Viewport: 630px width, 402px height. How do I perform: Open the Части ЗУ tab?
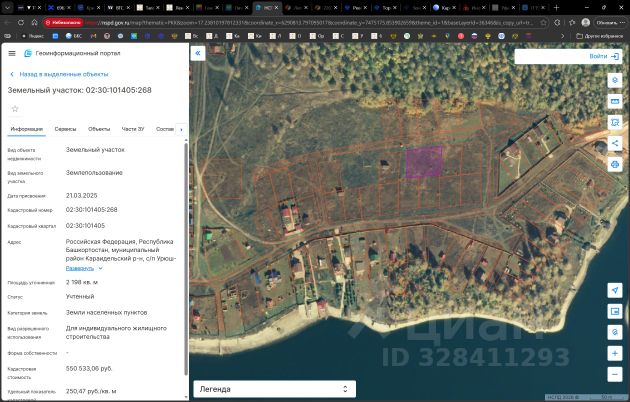tap(133, 129)
